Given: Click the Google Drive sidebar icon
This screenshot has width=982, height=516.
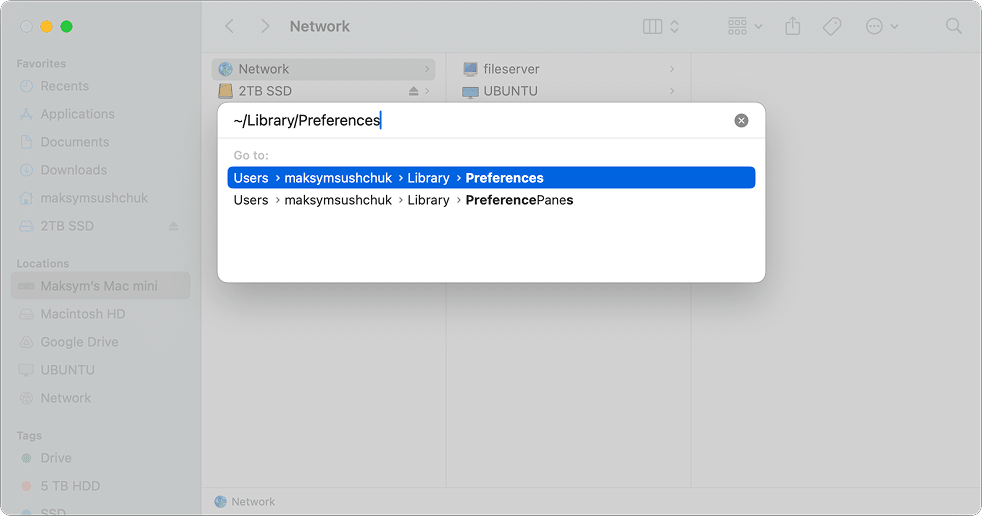Looking at the screenshot, I should [26, 342].
